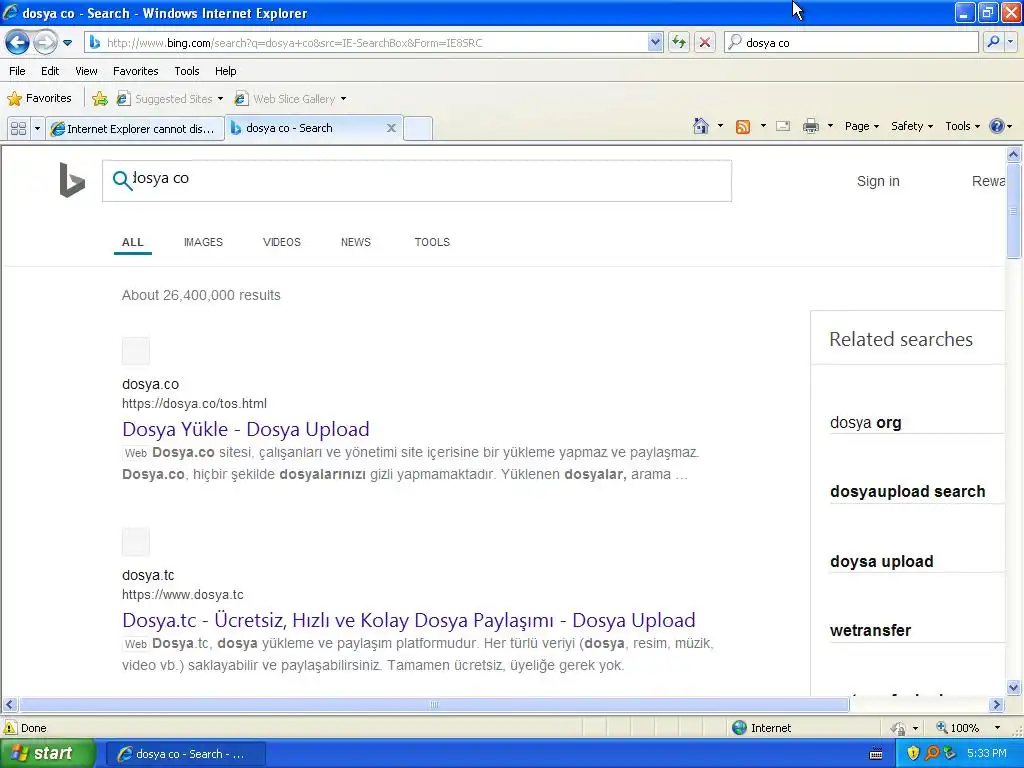Click the blue Help question mark icon
Image resolution: width=1024 pixels, height=768 pixels.
997,126
